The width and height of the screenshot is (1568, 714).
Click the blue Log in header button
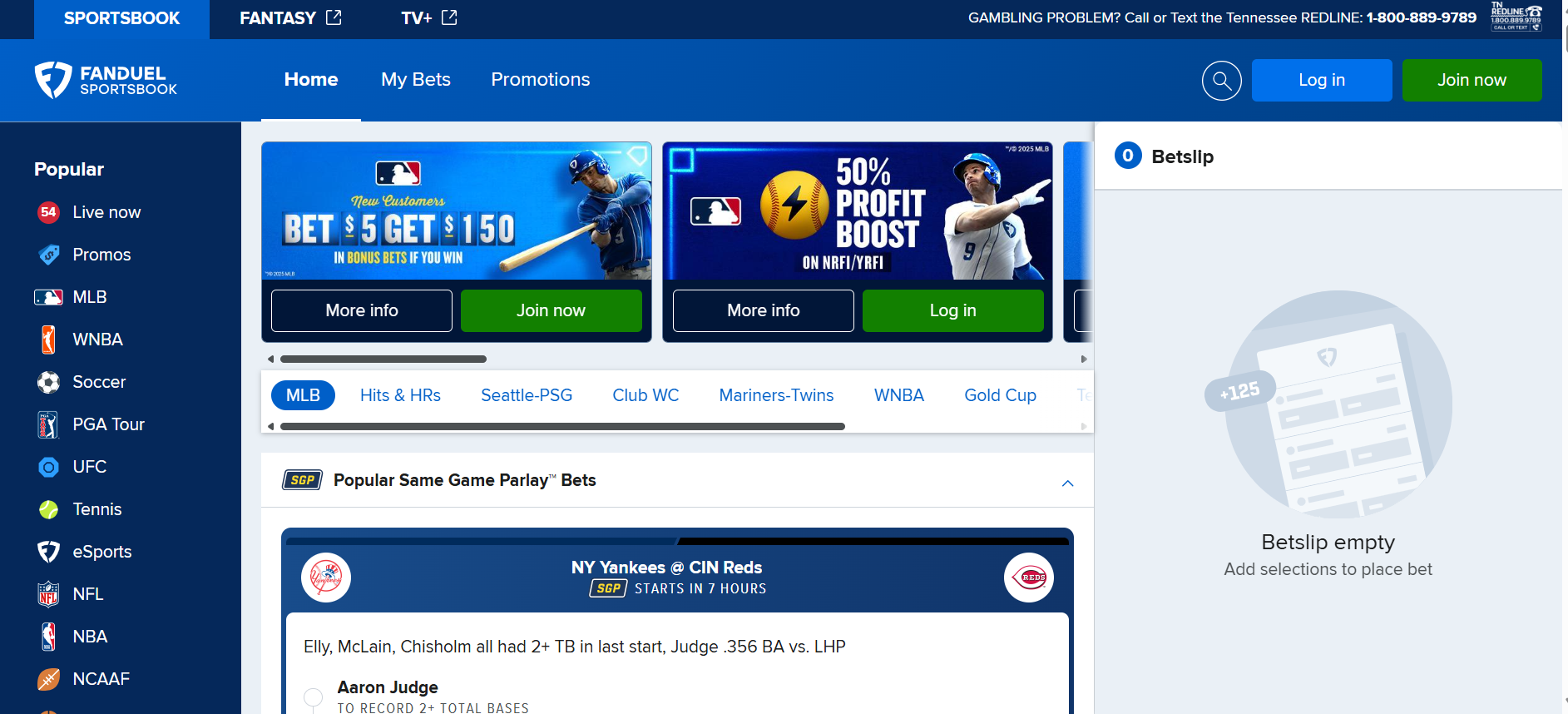tap(1322, 80)
